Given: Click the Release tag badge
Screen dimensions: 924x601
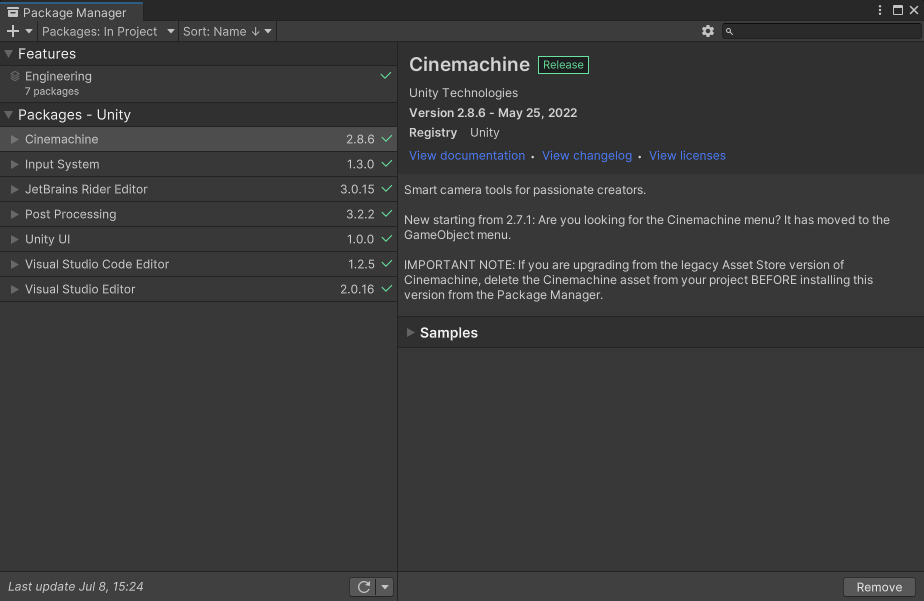Looking at the screenshot, I should (563, 65).
